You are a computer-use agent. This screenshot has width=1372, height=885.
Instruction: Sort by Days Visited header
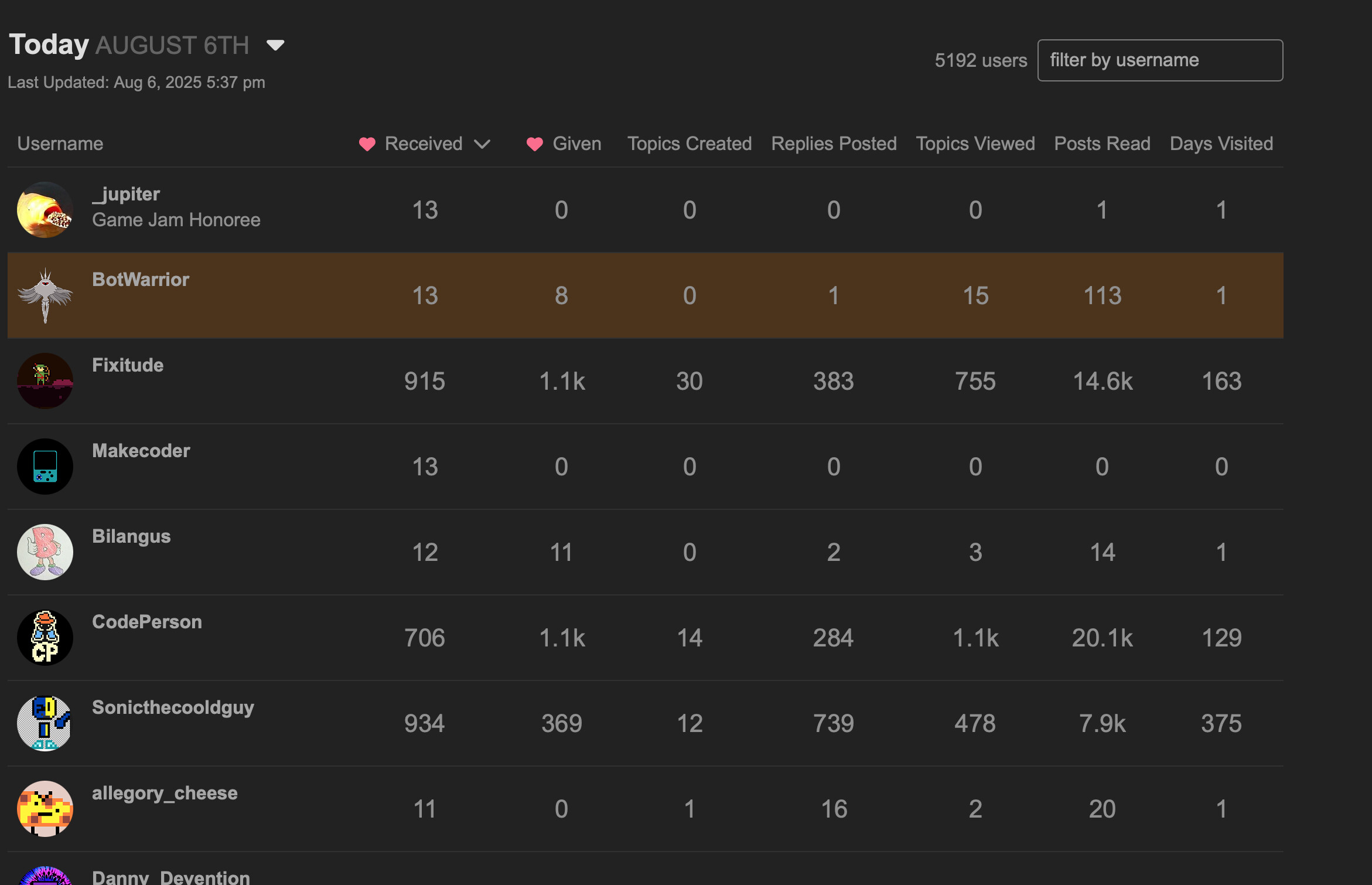[1221, 144]
